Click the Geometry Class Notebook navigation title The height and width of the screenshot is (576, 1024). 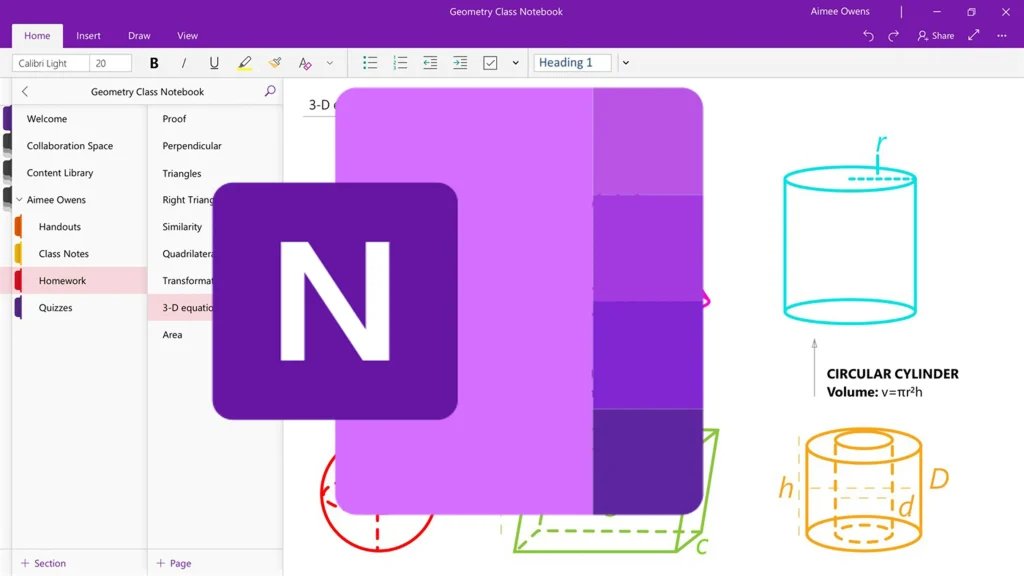(147, 92)
